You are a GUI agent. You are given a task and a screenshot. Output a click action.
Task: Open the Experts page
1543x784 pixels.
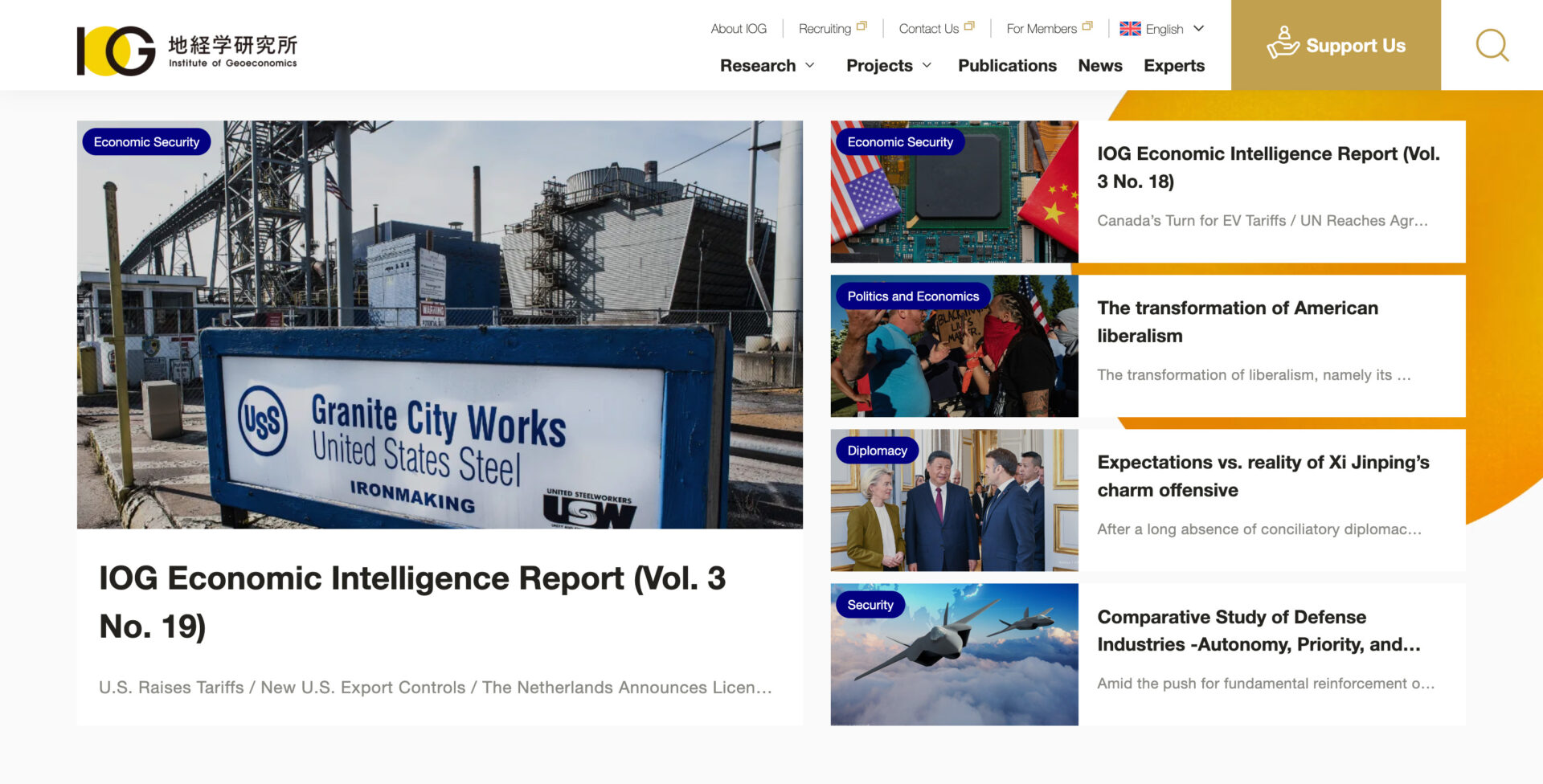pyautogui.click(x=1174, y=65)
